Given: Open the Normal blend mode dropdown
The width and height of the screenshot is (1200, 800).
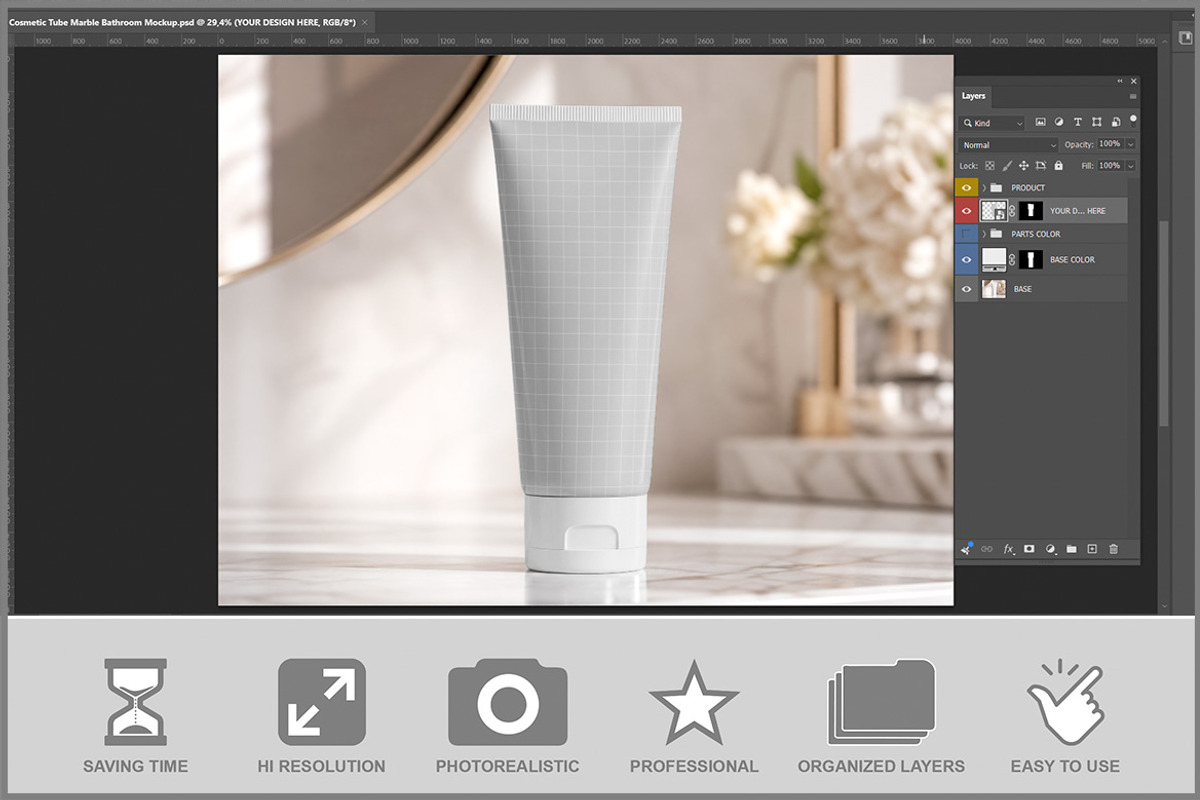Looking at the screenshot, I should click(1008, 145).
